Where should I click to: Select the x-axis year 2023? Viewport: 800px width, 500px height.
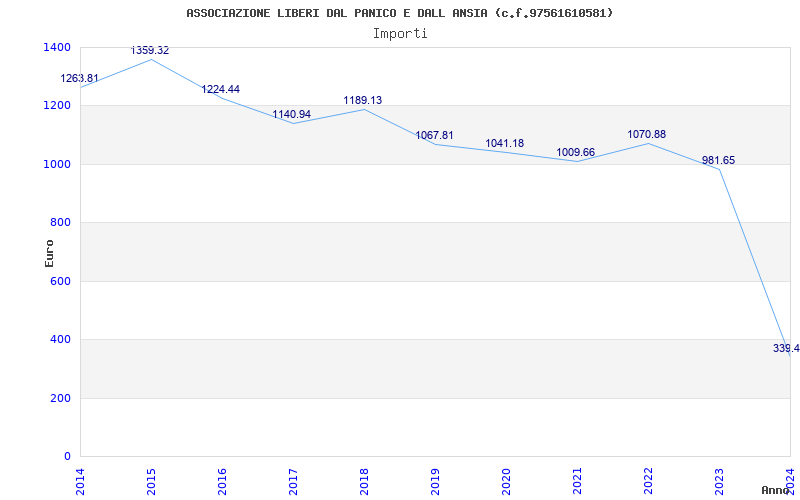click(x=719, y=481)
